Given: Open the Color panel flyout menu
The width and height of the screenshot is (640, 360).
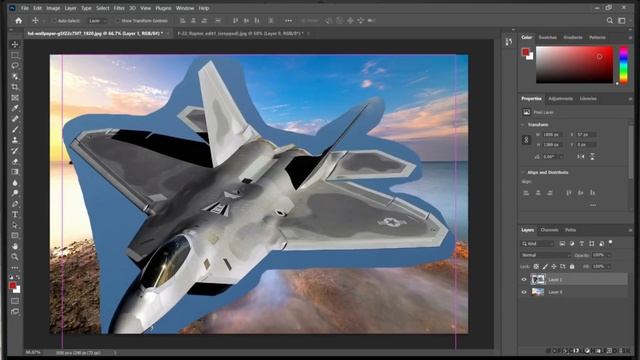Looking at the screenshot, I should point(630,38).
